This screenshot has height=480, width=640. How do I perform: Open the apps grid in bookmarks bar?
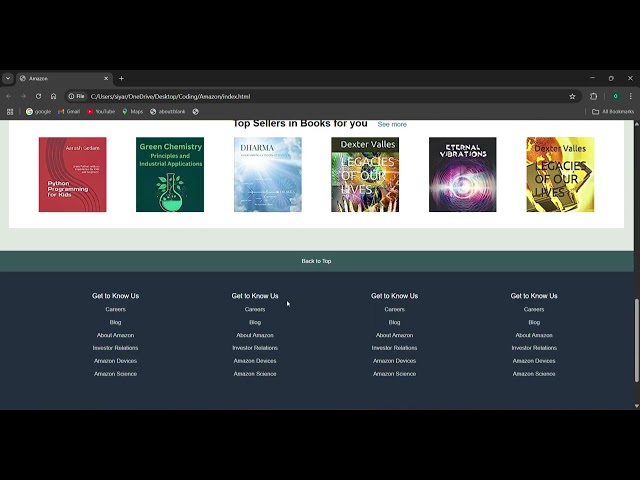pyautogui.click(x=10, y=111)
